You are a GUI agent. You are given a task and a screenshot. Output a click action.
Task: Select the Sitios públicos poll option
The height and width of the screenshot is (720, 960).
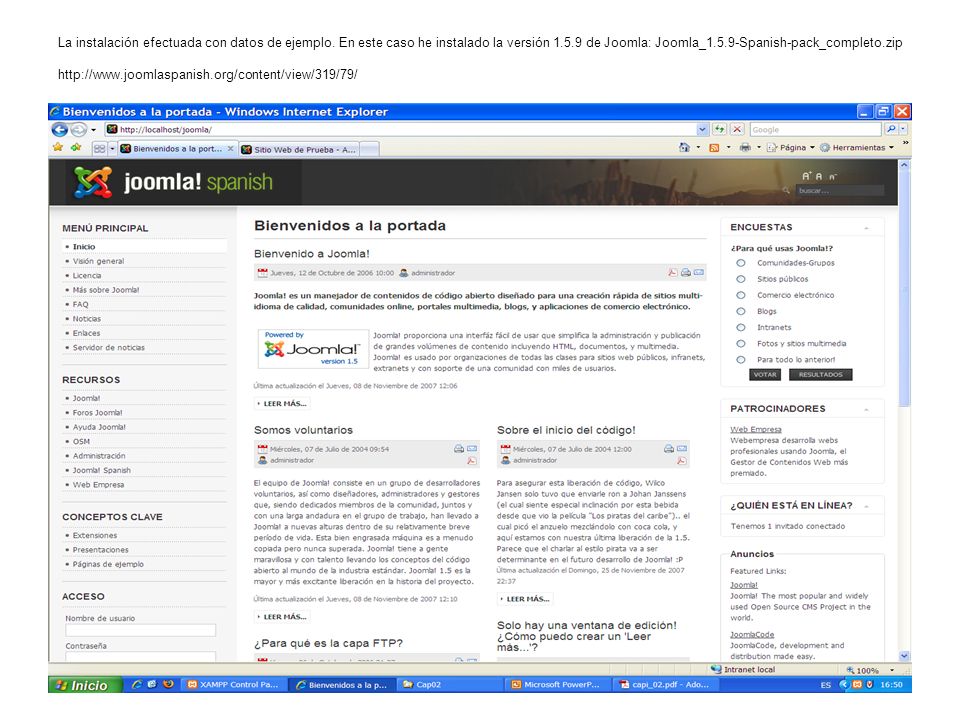[x=741, y=279]
